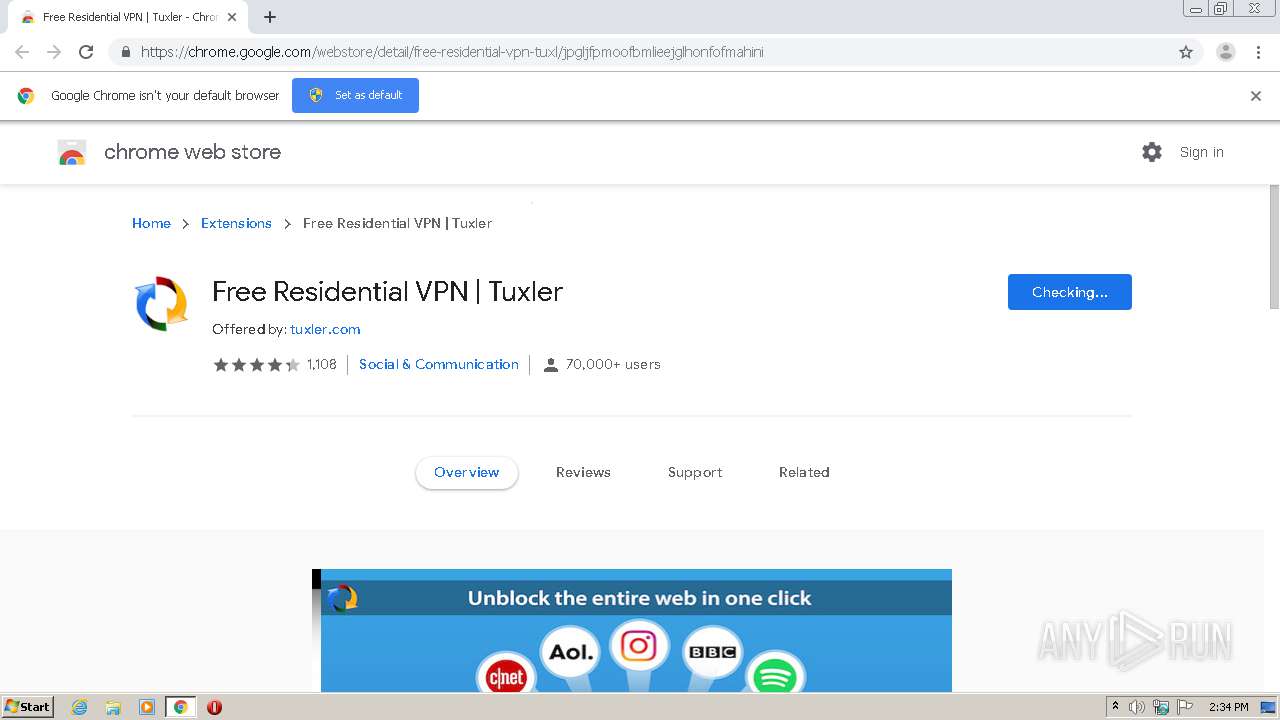Click the Tuxler extension logo icon
The image size is (1280, 720).
coord(161,303)
